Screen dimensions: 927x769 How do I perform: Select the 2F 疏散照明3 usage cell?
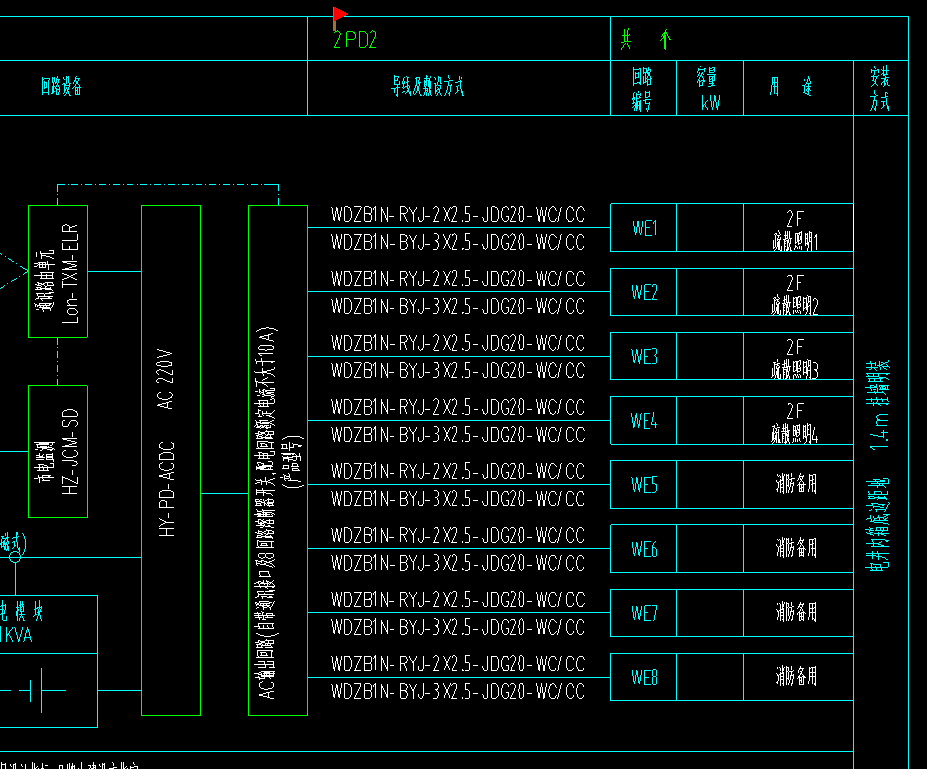click(798, 356)
